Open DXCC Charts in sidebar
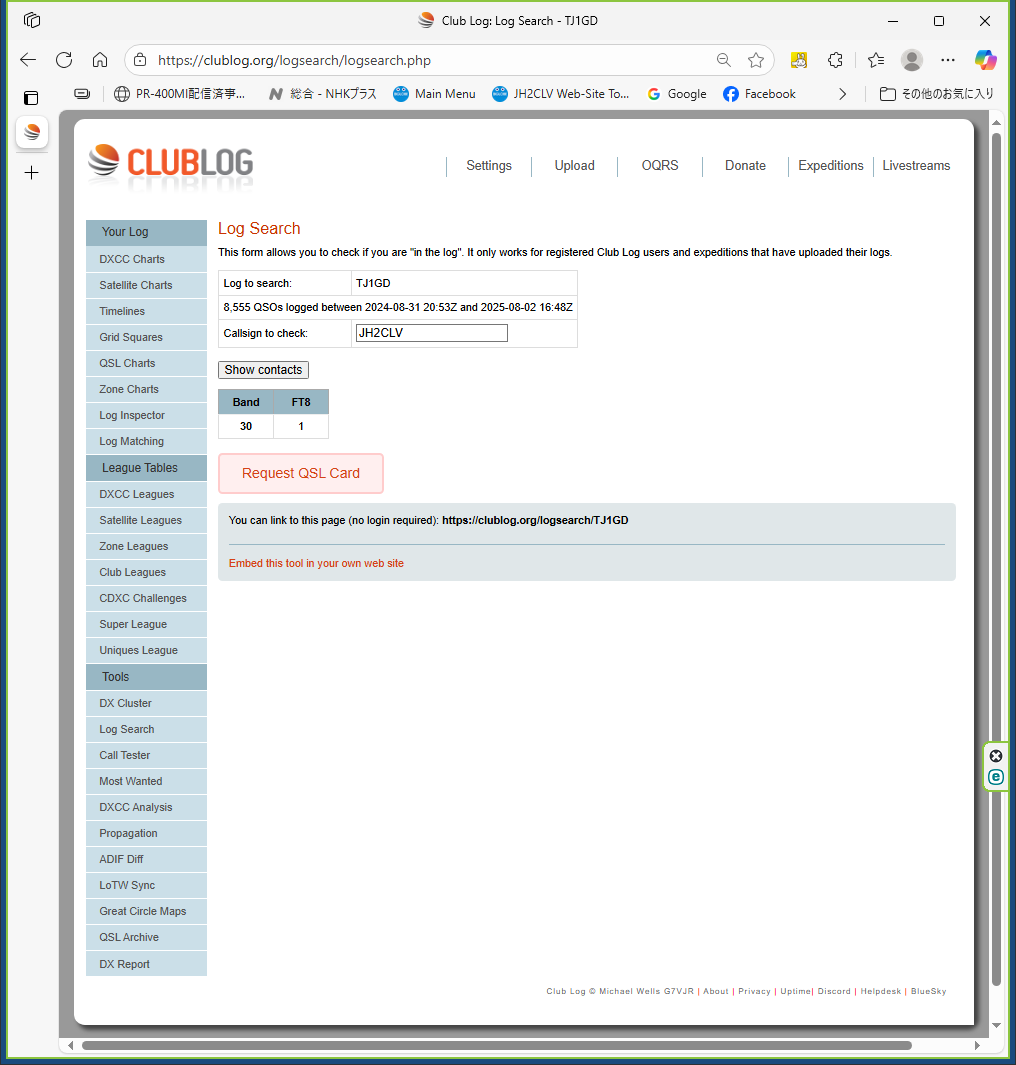This screenshot has width=1016, height=1065. point(146,259)
